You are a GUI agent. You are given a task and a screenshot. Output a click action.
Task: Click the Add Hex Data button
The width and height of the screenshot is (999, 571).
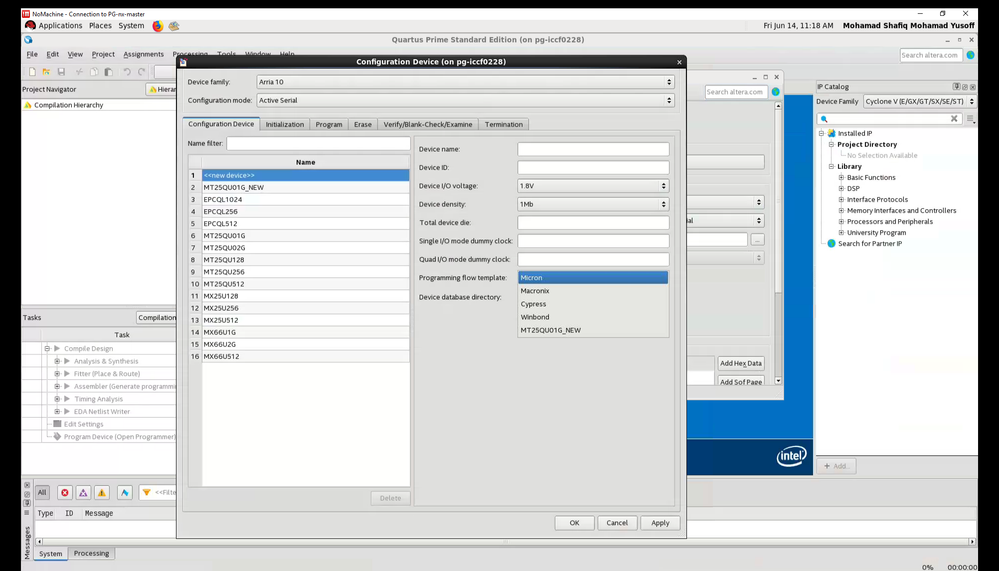pyautogui.click(x=741, y=363)
